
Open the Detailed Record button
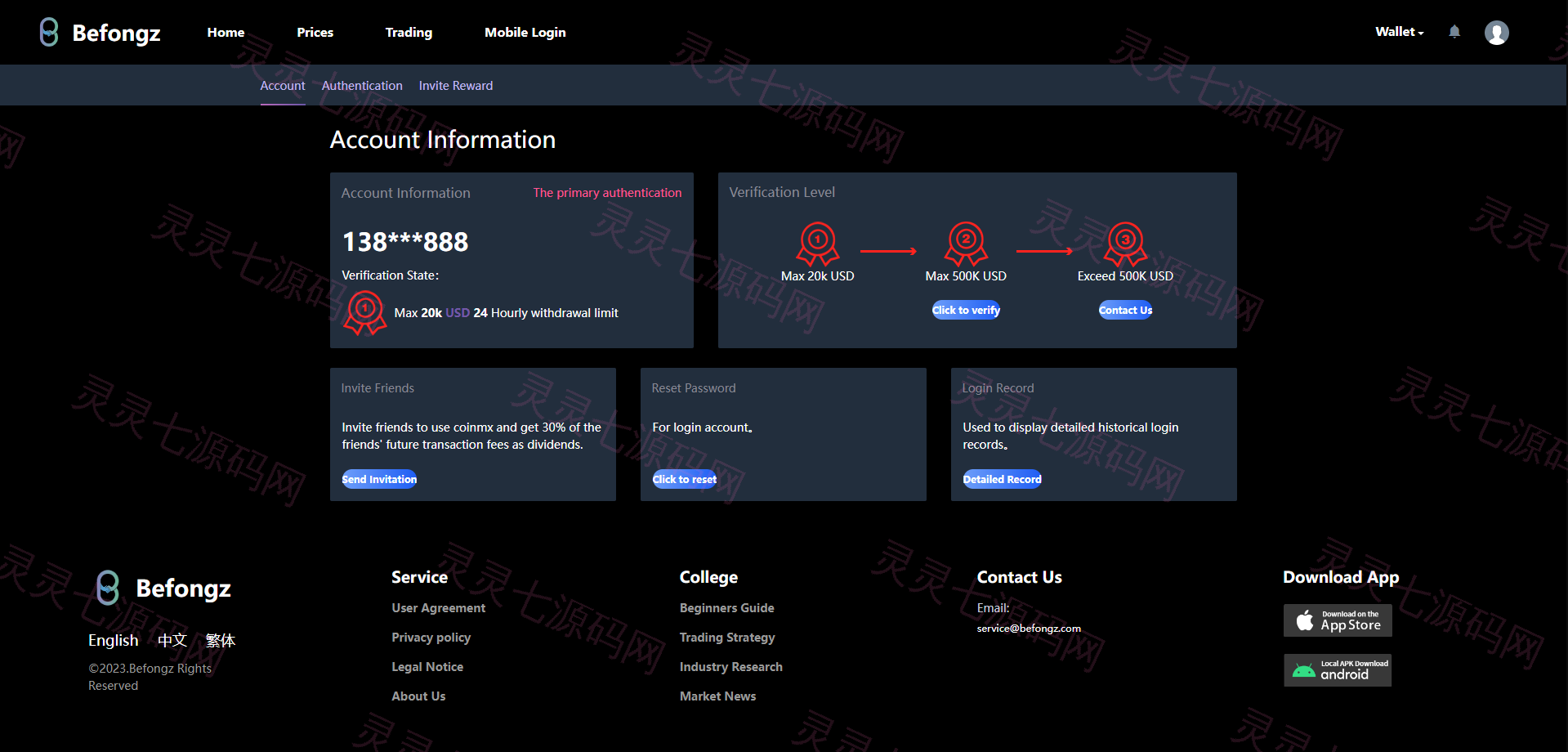1003,479
